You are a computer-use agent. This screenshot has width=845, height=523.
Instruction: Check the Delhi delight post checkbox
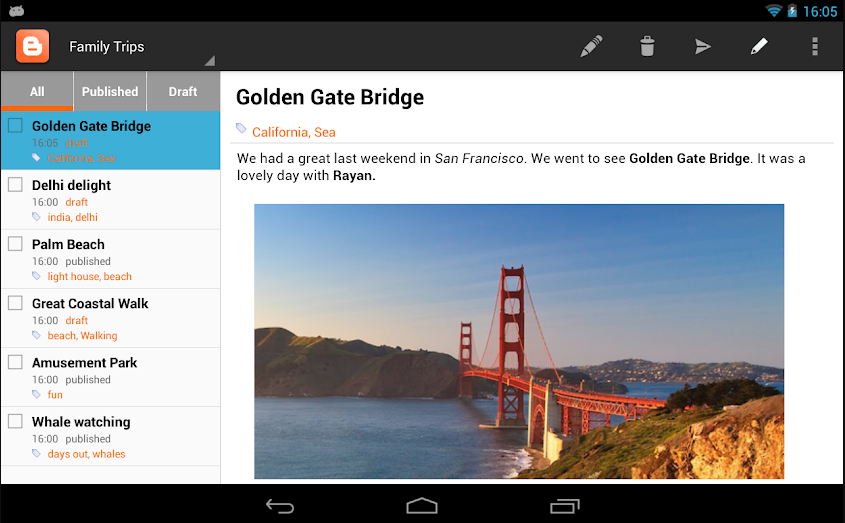tap(15, 185)
